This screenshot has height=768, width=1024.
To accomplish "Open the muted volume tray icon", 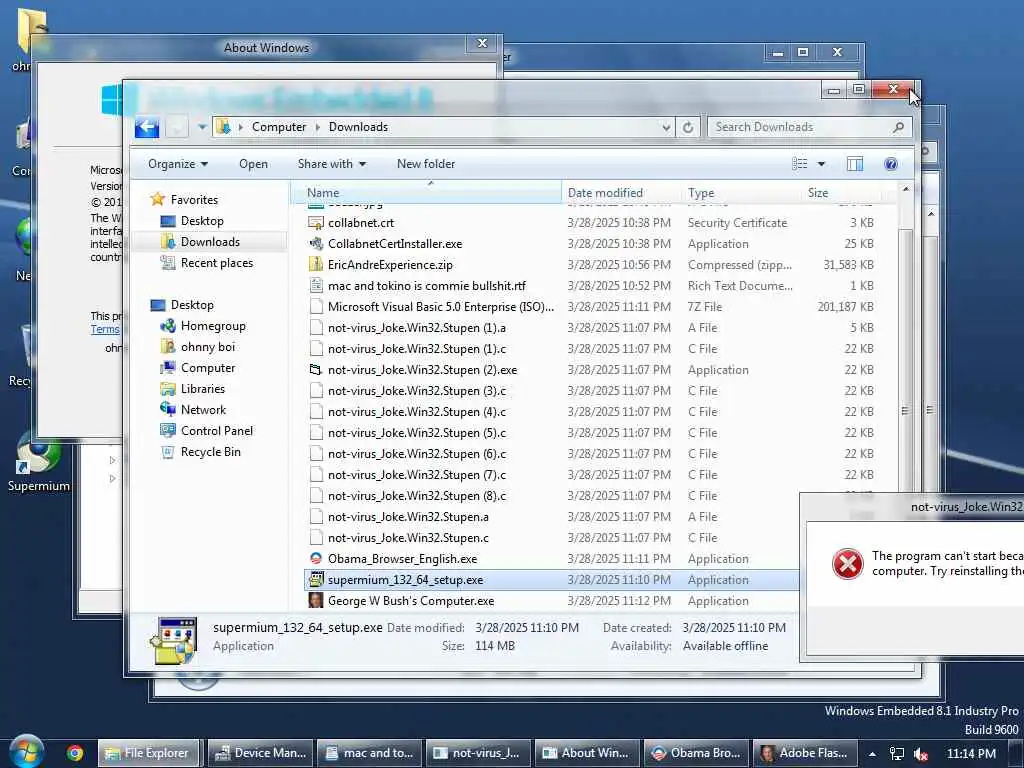I will coord(921,754).
